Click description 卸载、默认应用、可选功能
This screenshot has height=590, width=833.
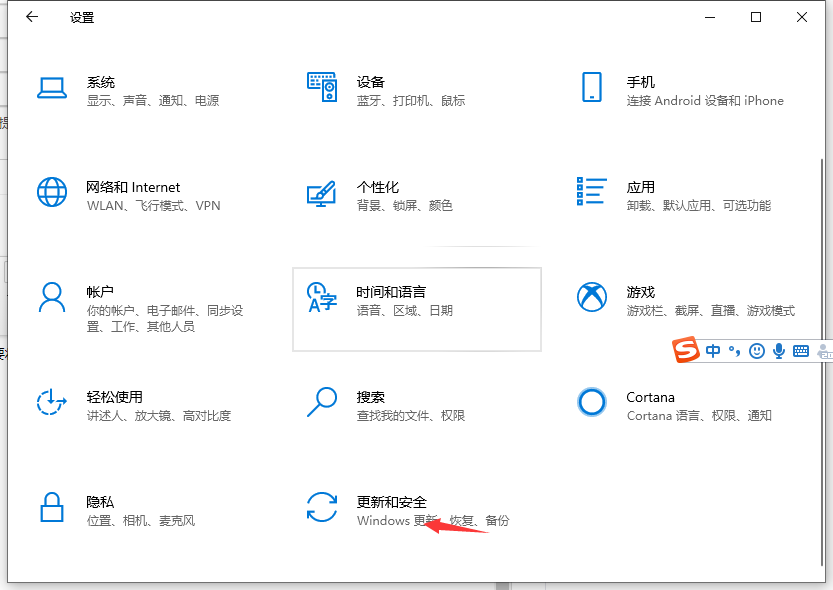[x=699, y=206]
